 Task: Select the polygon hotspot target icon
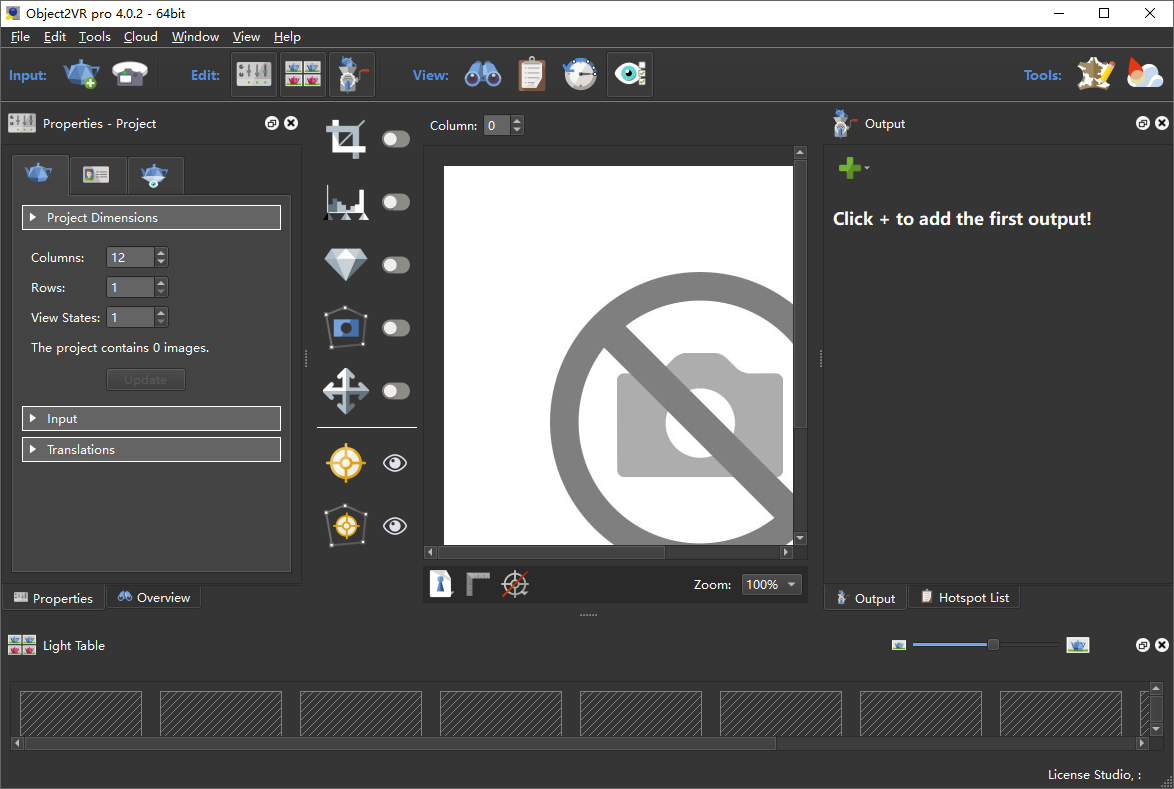346,526
